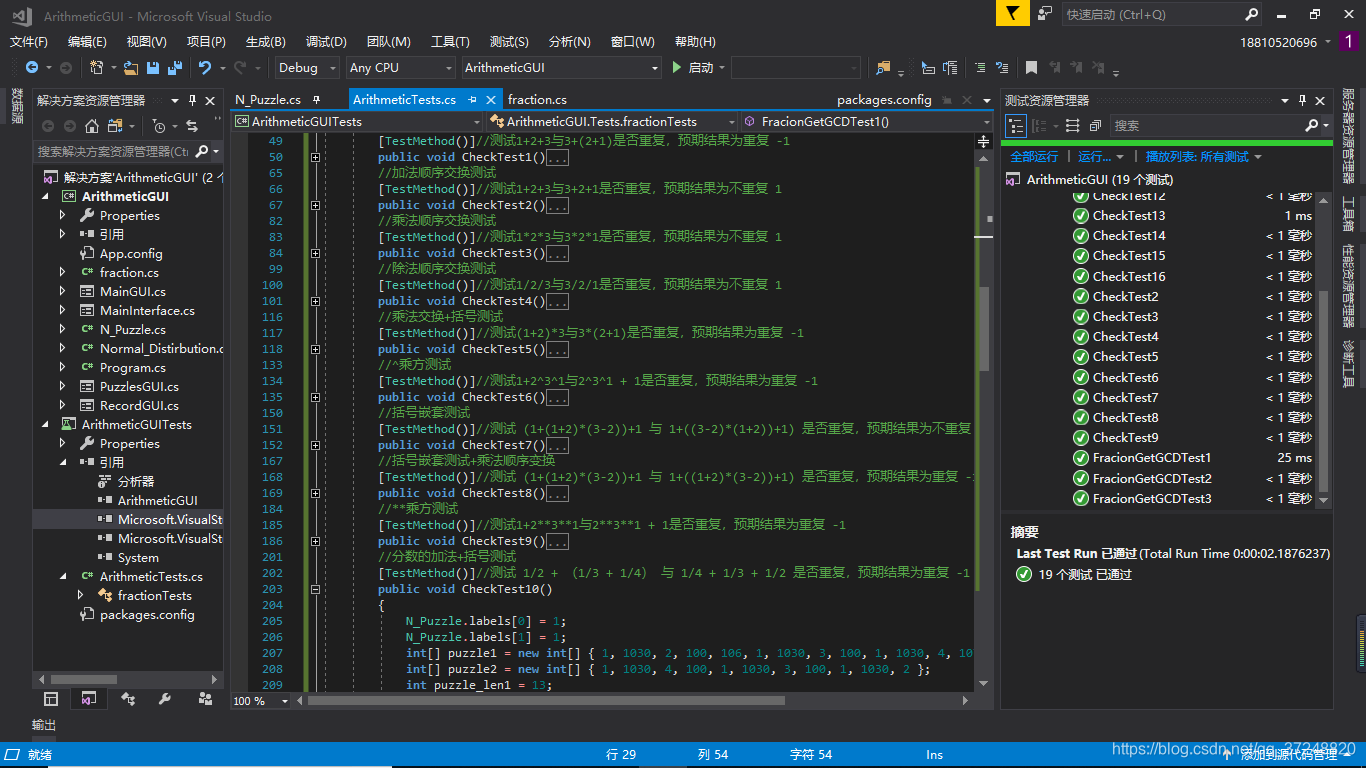
Task: Expand the Properties node under ArithmeticGUI
Action: point(63,215)
